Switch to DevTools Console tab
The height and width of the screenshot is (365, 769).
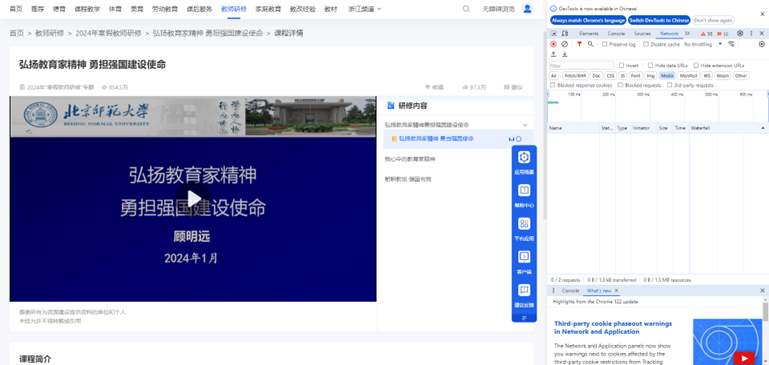pyautogui.click(x=616, y=33)
